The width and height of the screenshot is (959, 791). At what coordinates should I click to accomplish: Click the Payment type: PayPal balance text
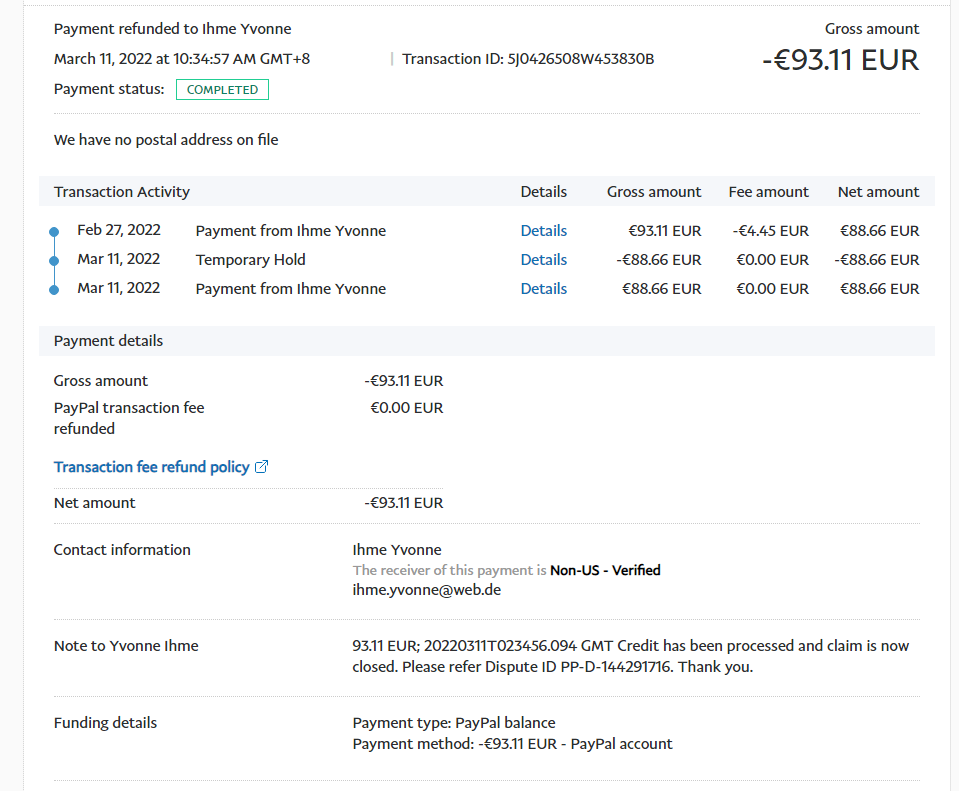pyautogui.click(x=454, y=723)
